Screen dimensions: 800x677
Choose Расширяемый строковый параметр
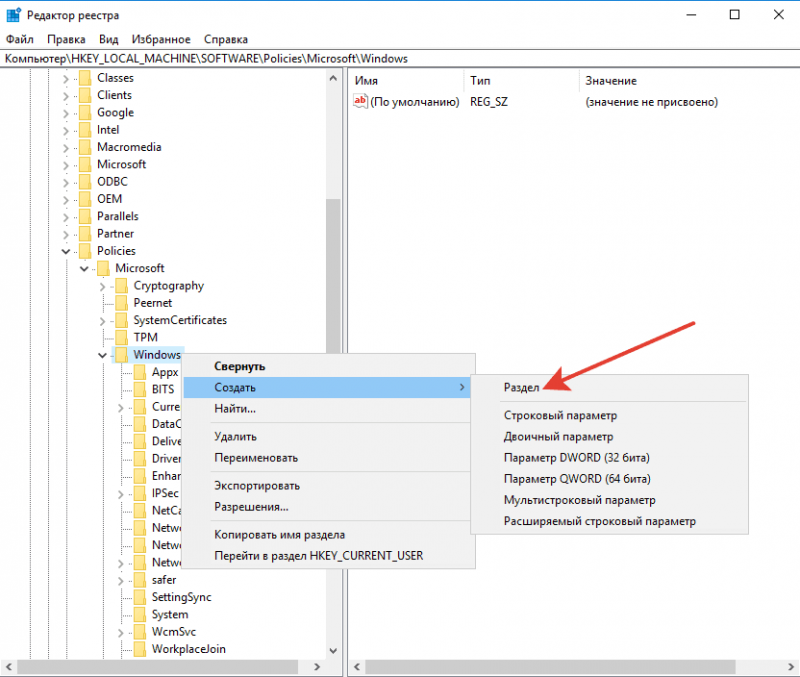click(x=609, y=521)
